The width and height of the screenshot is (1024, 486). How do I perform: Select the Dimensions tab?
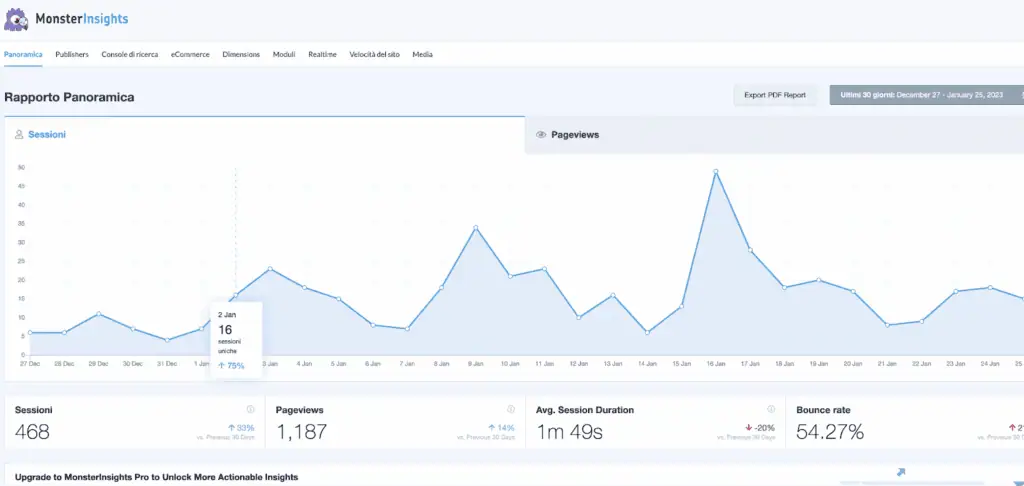tap(241, 54)
